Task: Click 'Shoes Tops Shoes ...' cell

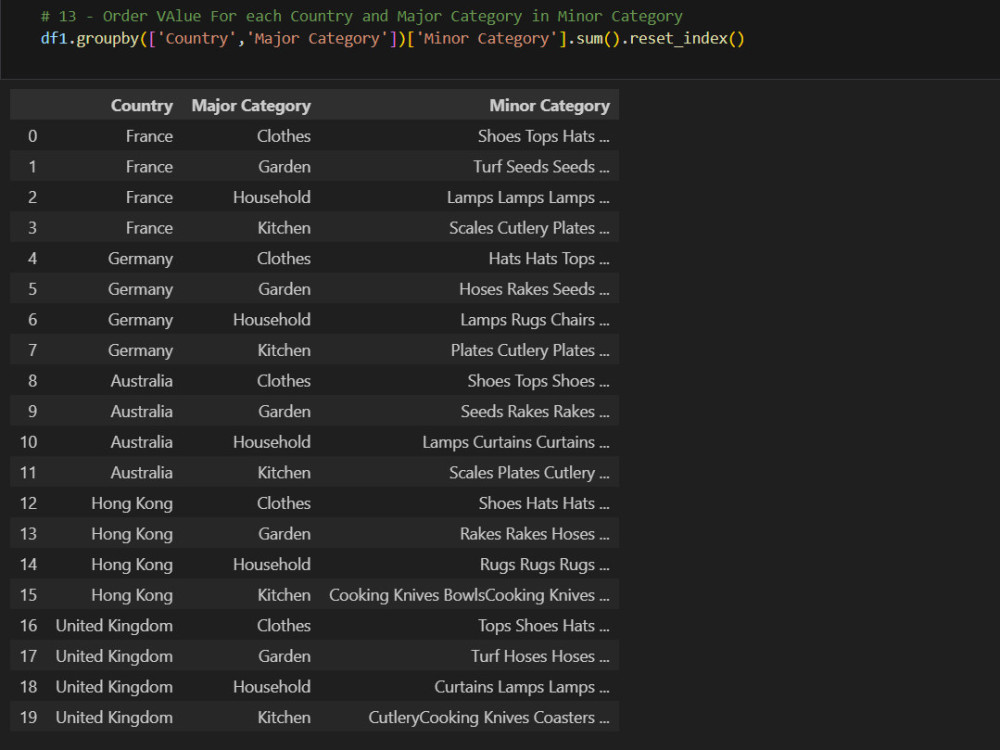Action: coord(538,381)
